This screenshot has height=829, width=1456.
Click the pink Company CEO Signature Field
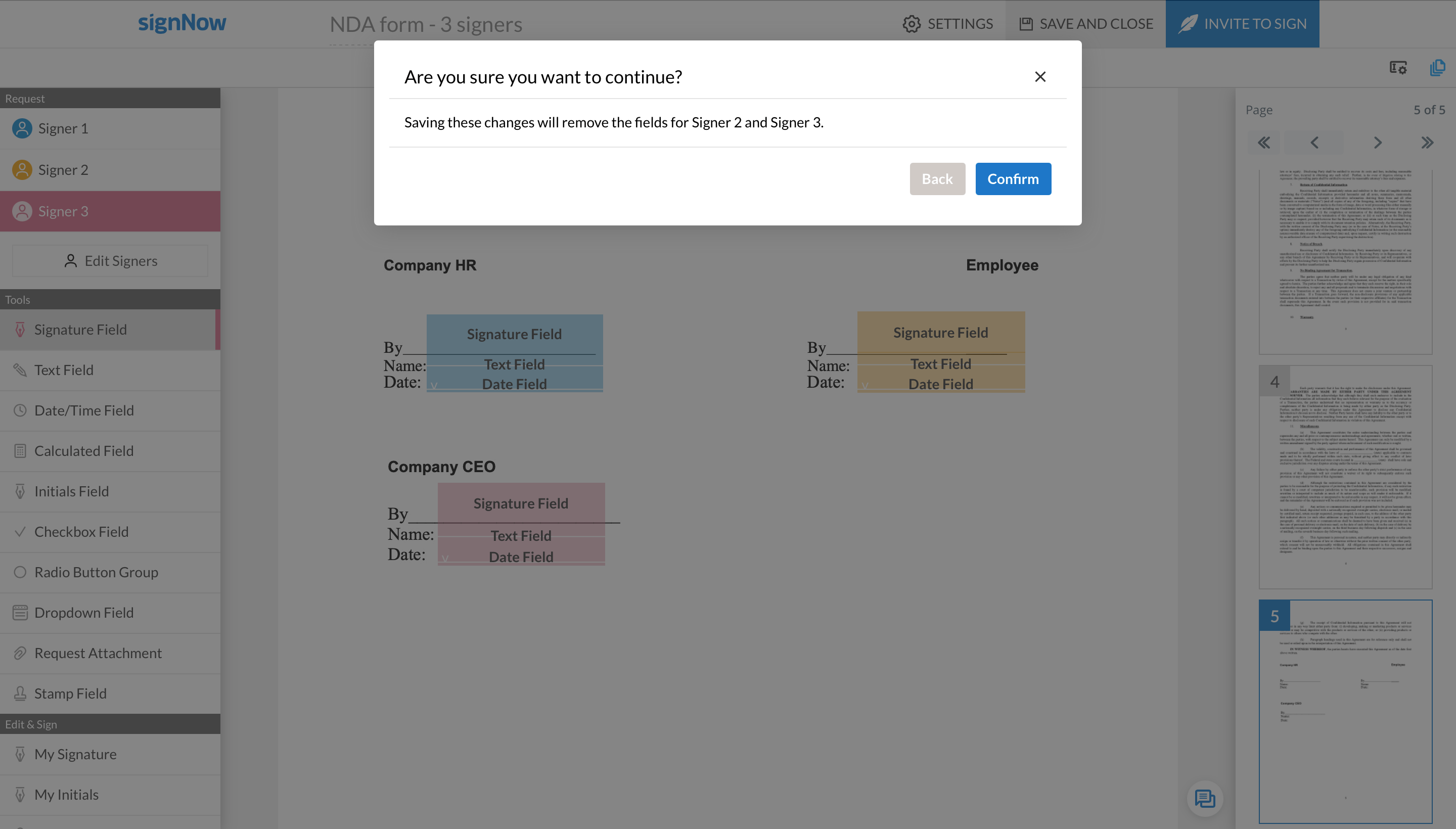(x=520, y=503)
